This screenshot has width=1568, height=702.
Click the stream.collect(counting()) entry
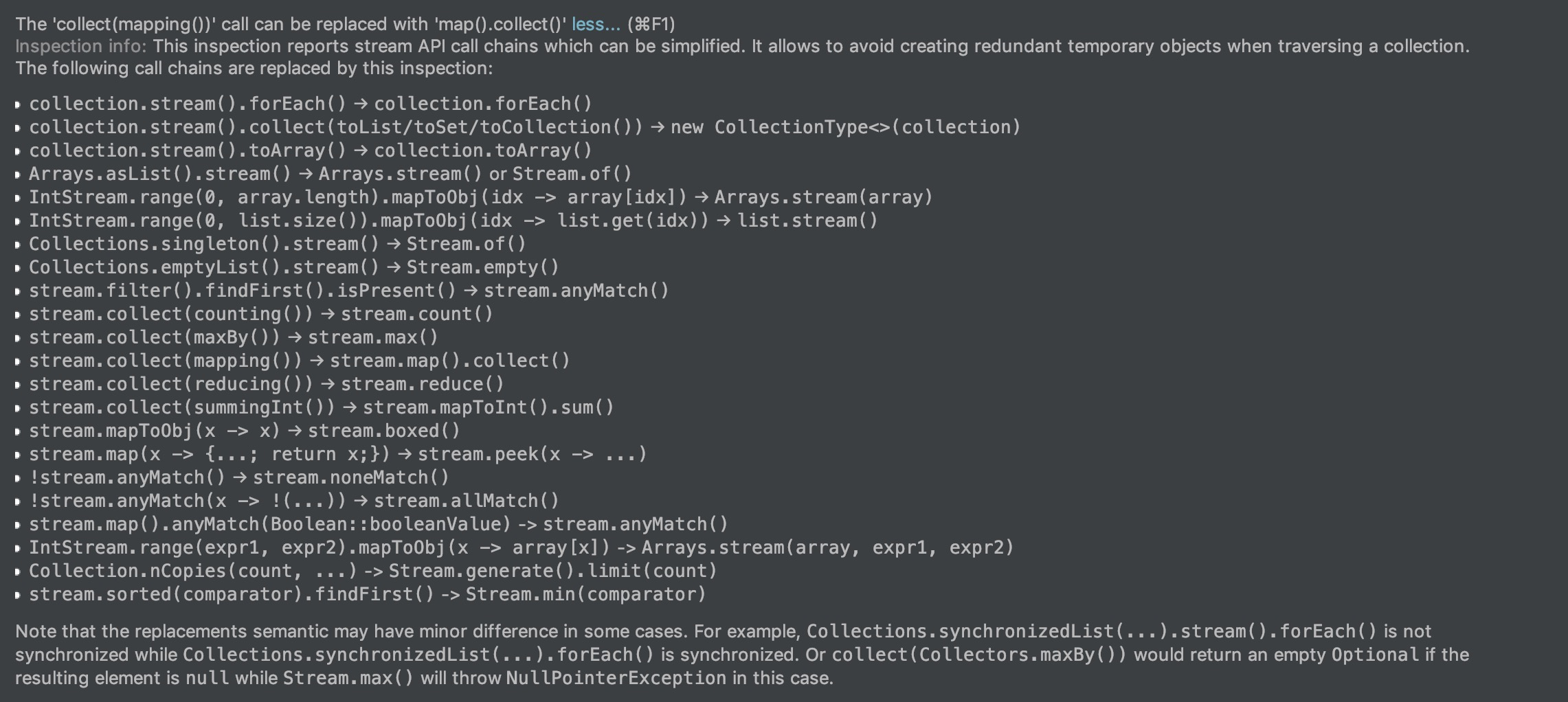(261, 314)
